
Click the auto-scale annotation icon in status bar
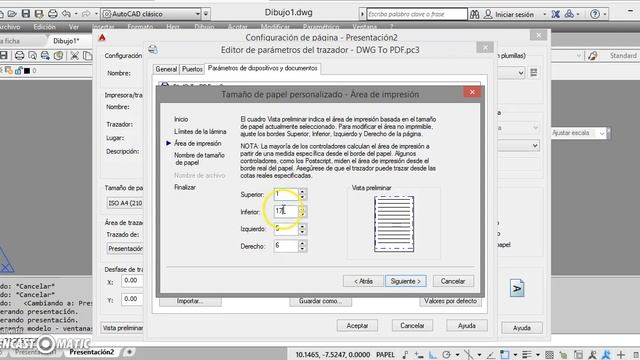[x=606, y=355]
